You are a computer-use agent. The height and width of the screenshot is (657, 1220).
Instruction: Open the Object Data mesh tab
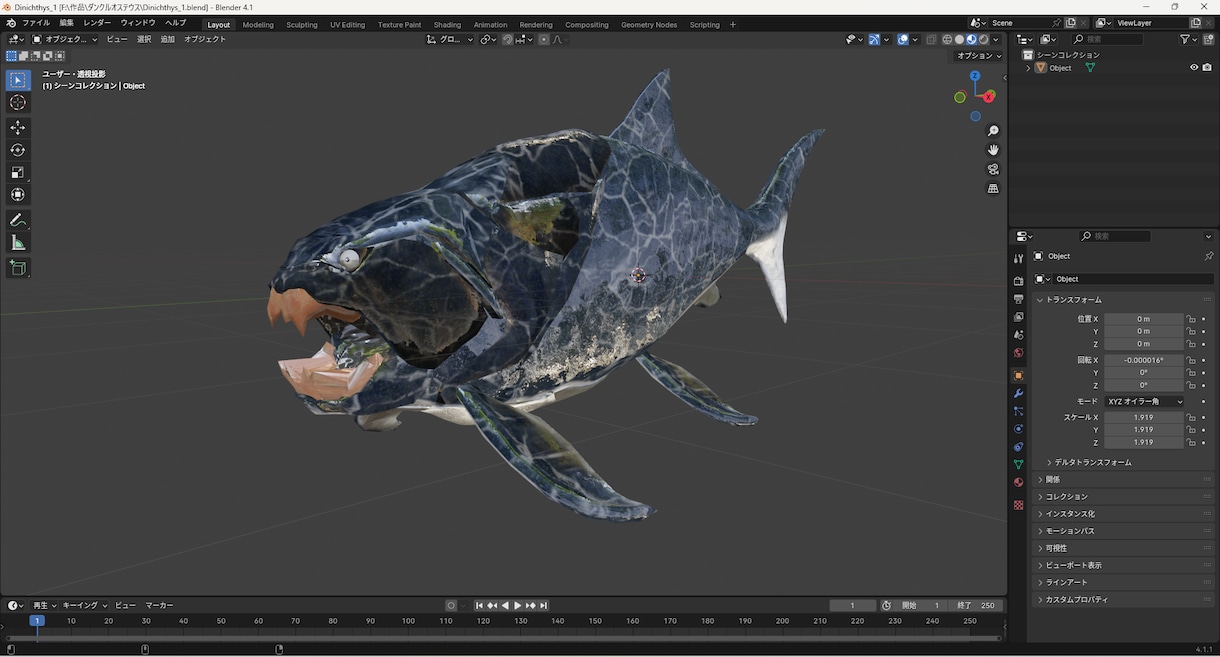(1019, 465)
